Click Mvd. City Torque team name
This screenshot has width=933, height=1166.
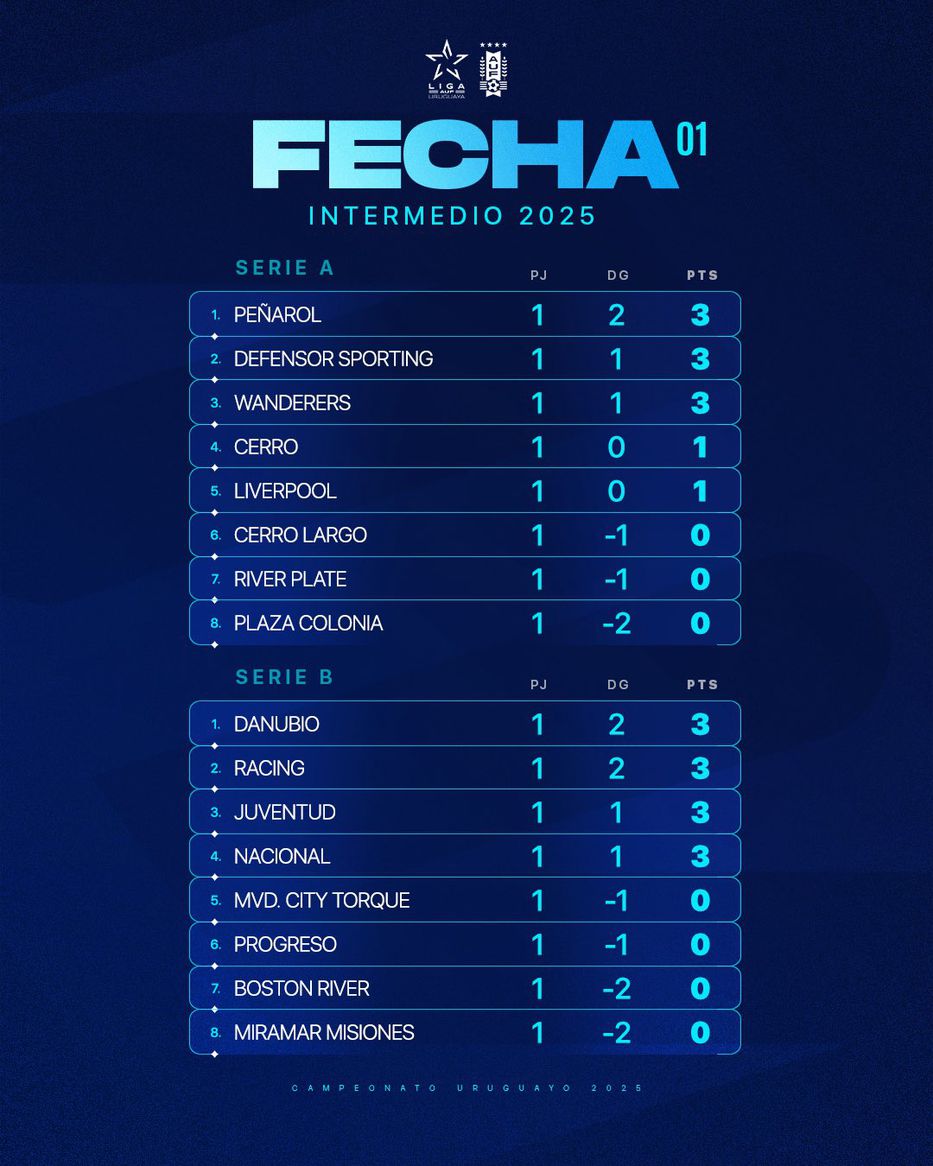point(322,901)
